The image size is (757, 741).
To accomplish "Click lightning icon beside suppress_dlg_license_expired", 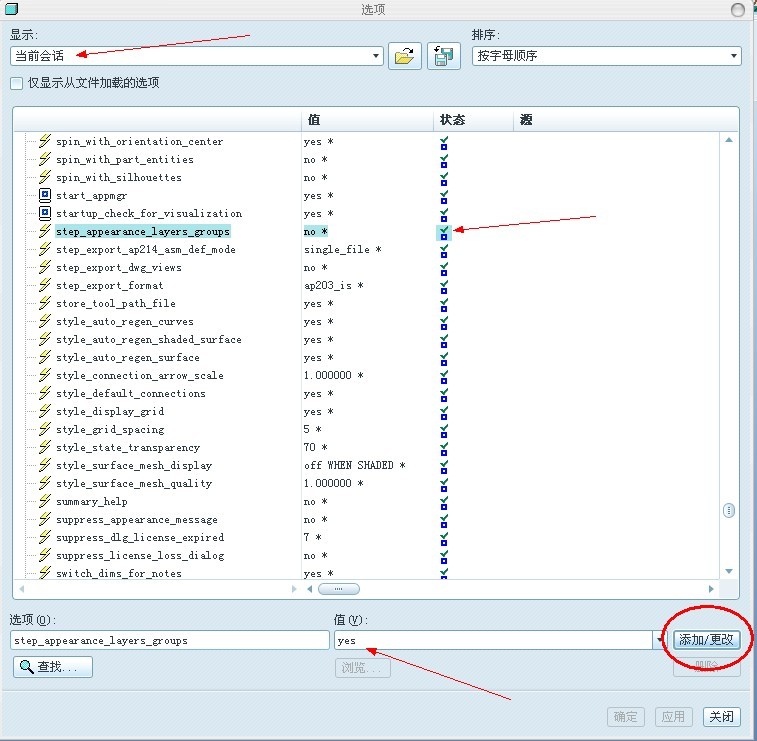I will click(45, 537).
